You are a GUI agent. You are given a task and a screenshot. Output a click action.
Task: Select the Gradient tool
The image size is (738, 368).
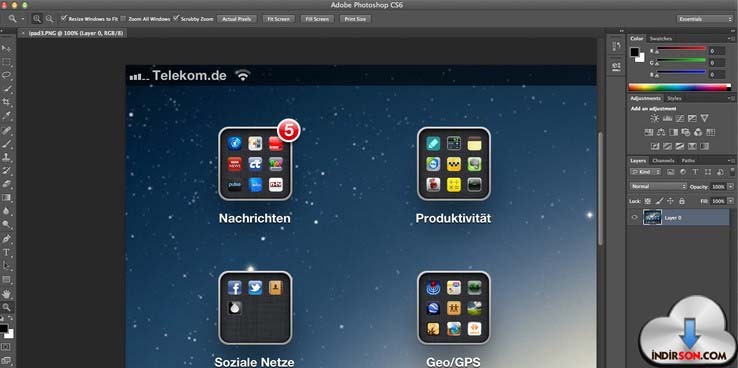pyautogui.click(x=6, y=198)
